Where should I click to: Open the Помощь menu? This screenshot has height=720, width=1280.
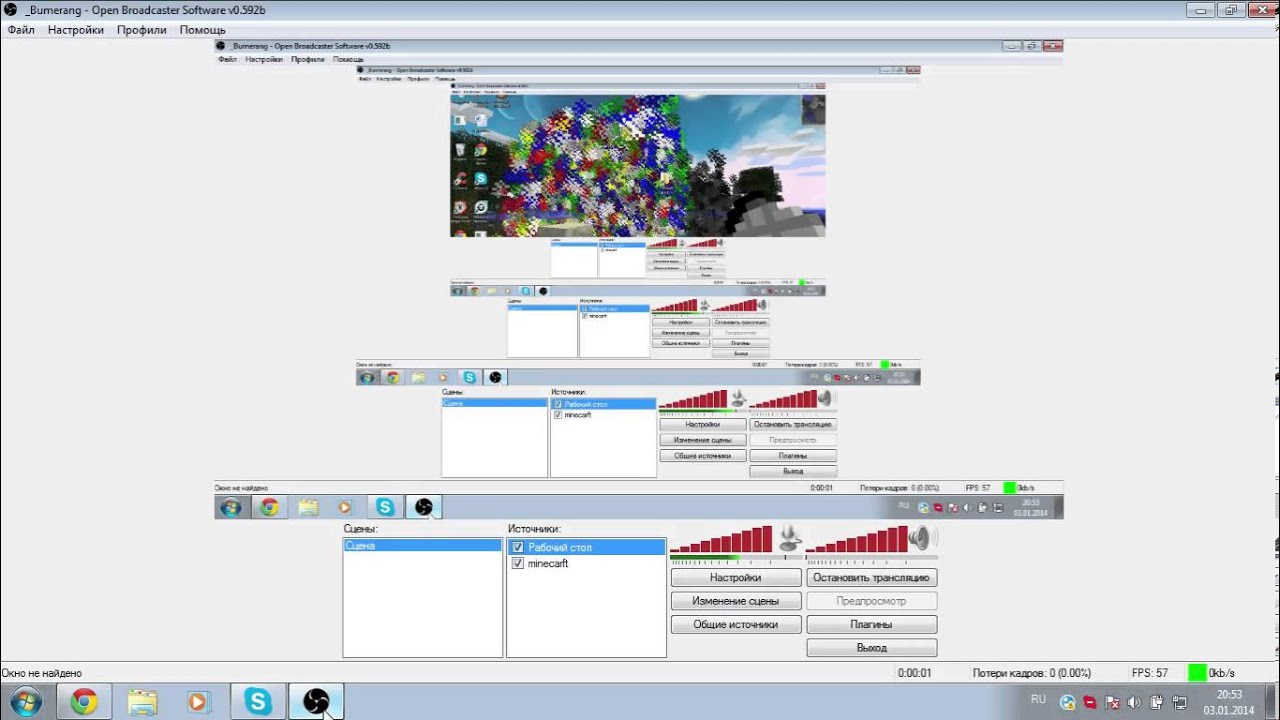click(203, 30)
